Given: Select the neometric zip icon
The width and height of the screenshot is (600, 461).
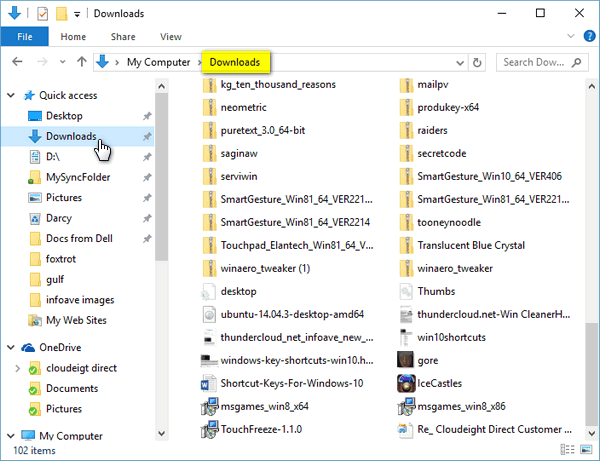Looking at the screenshot, I should [209, 108].
